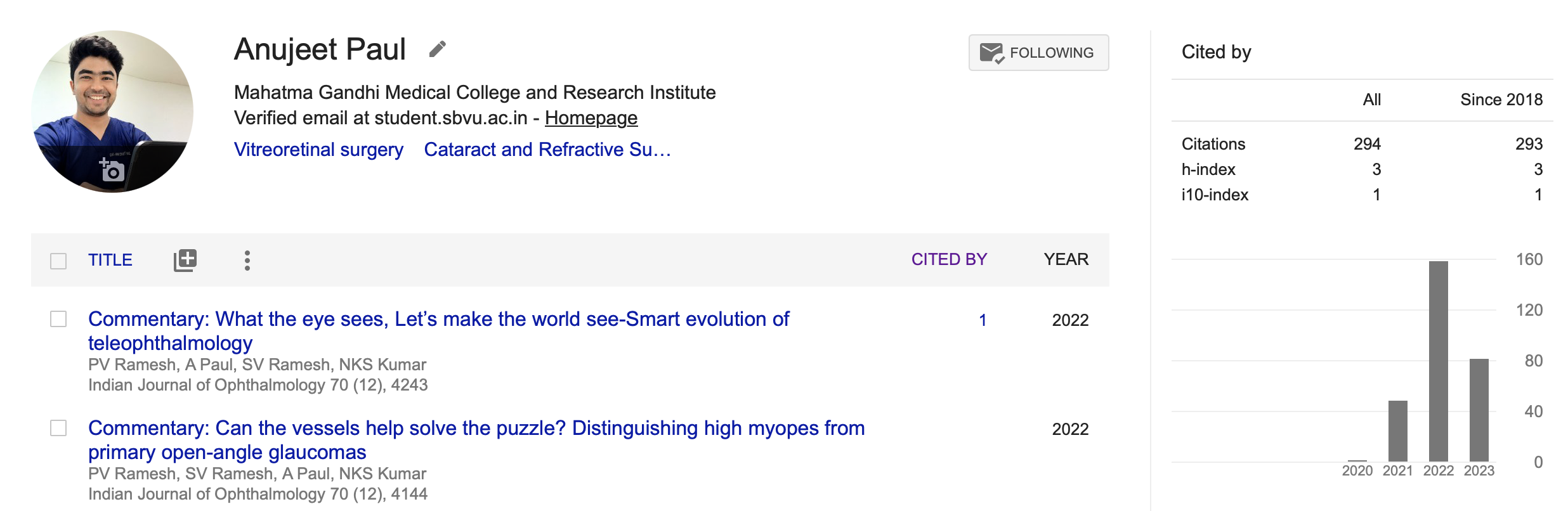Viewport: 1568px width, 511px height.
Task: Check the open-angle glaucomas article checkbox
Action: click(x=58, y=428)
